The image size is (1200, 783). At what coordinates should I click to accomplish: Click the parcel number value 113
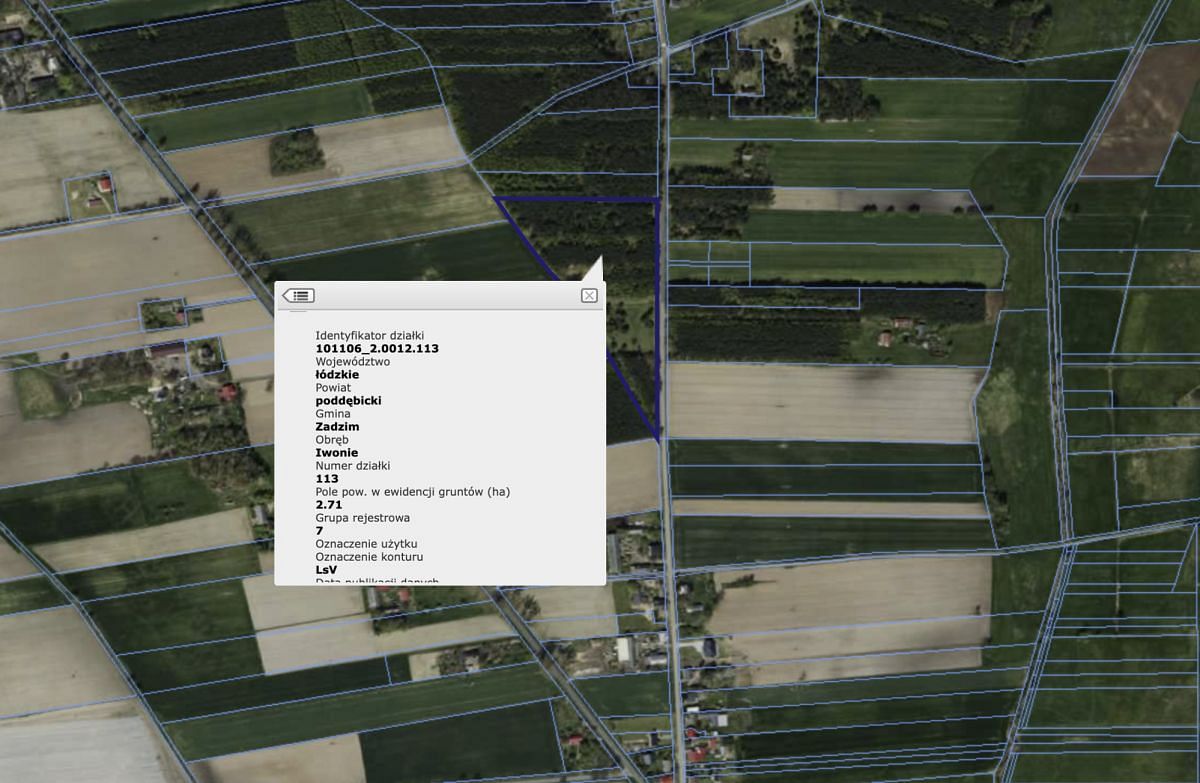(x=327, y=479)
